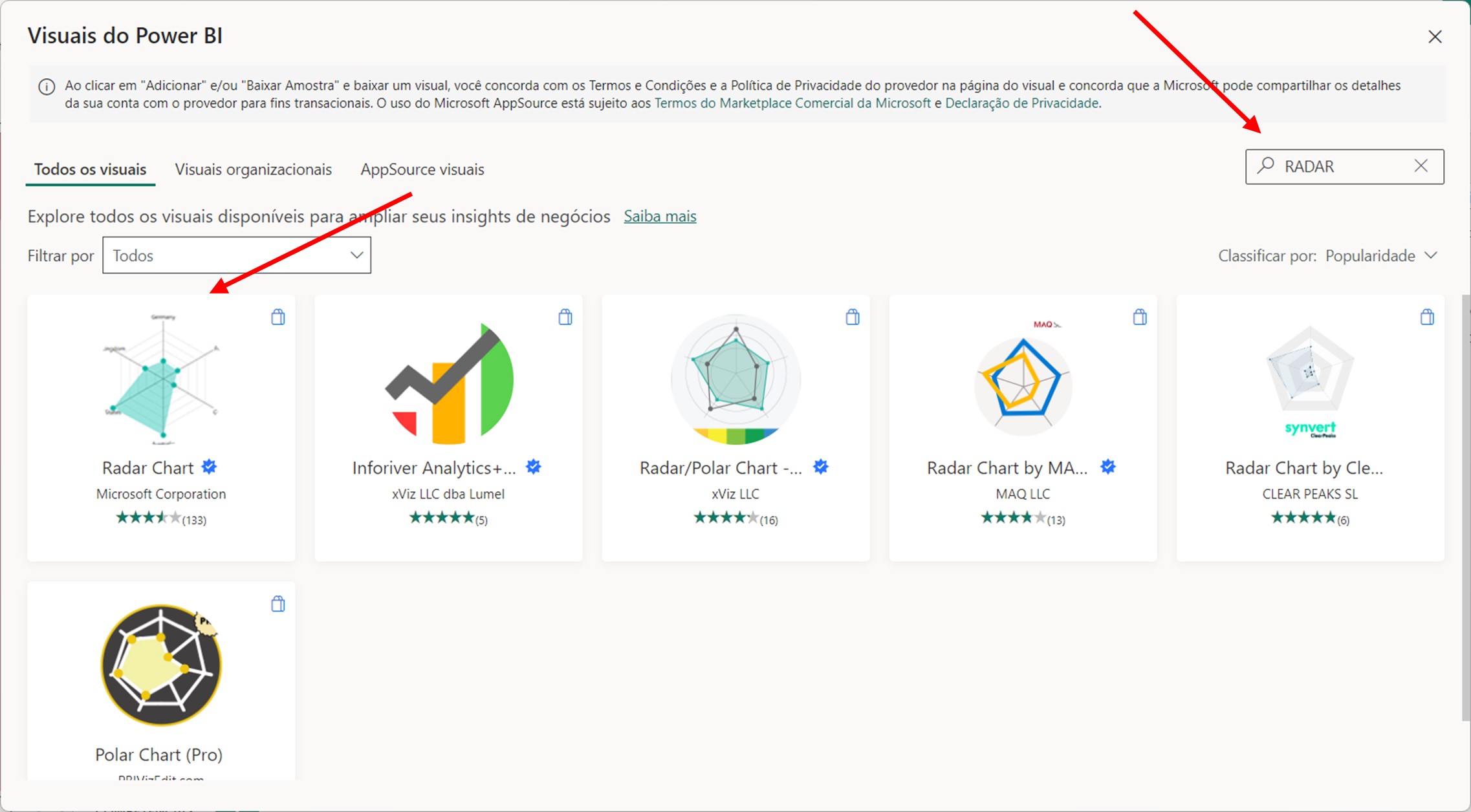The width and height of the screenshot is (1471, 812).
Task: Clear the RADAR search text with the X
Action: pyautogui.click(x=1421, y=166)
